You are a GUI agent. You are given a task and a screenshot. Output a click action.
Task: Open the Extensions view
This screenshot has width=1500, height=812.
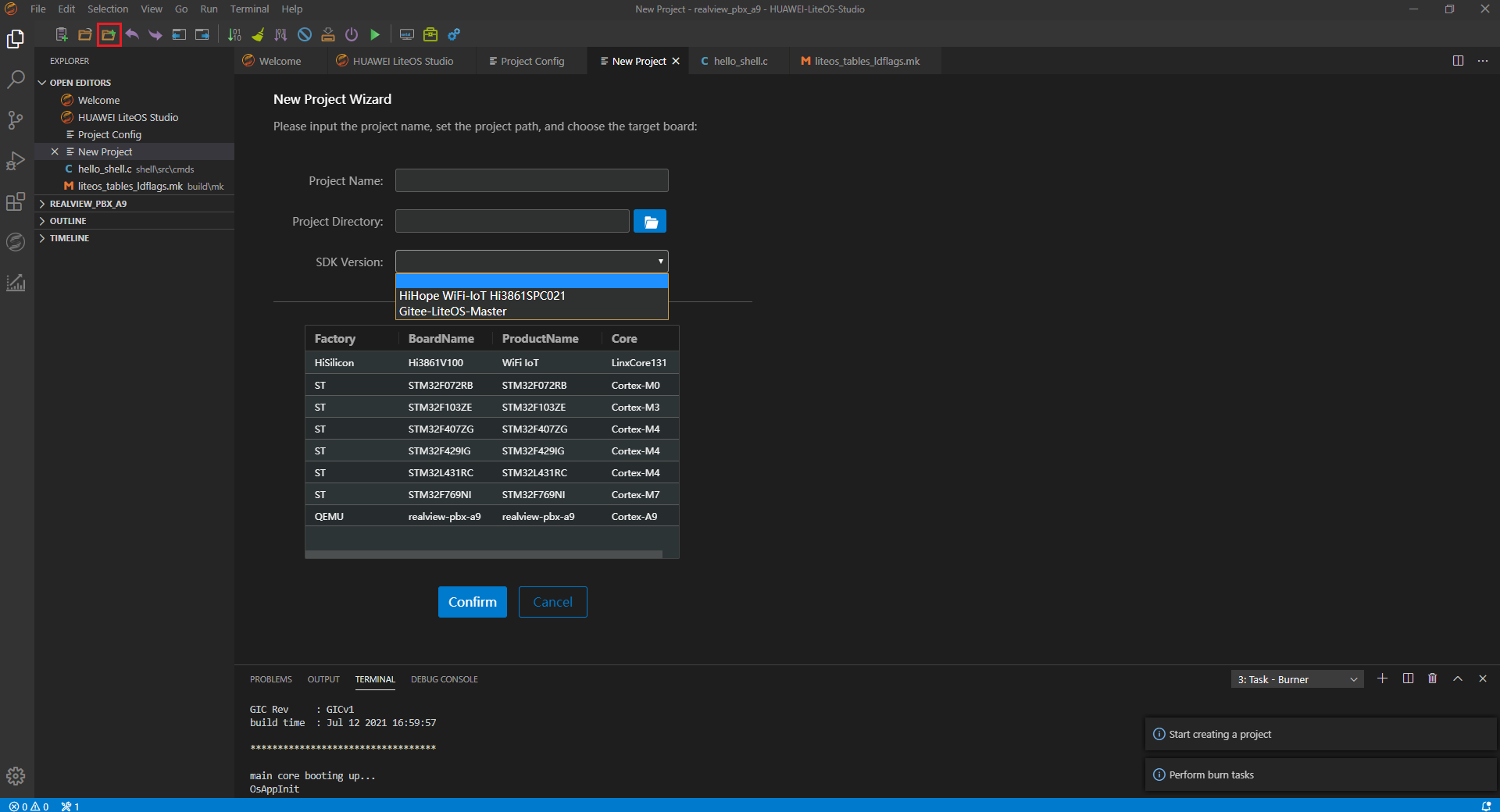coord(16,201)
